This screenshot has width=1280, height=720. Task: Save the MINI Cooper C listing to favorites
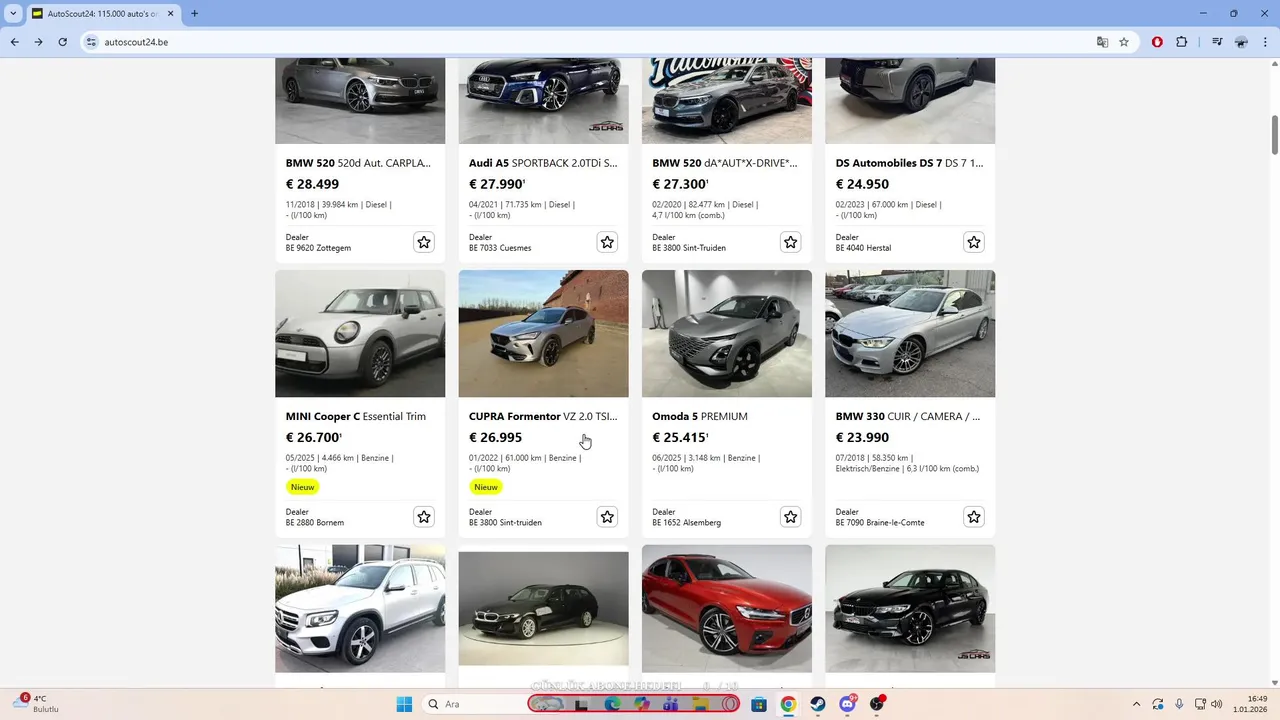click(x=424, y=517)
